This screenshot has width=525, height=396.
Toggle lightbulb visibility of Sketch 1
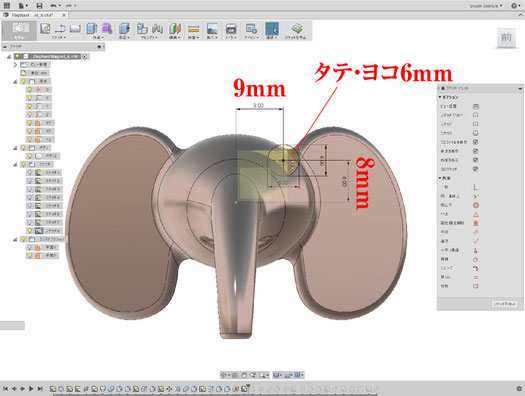click(x=30, y=172)
